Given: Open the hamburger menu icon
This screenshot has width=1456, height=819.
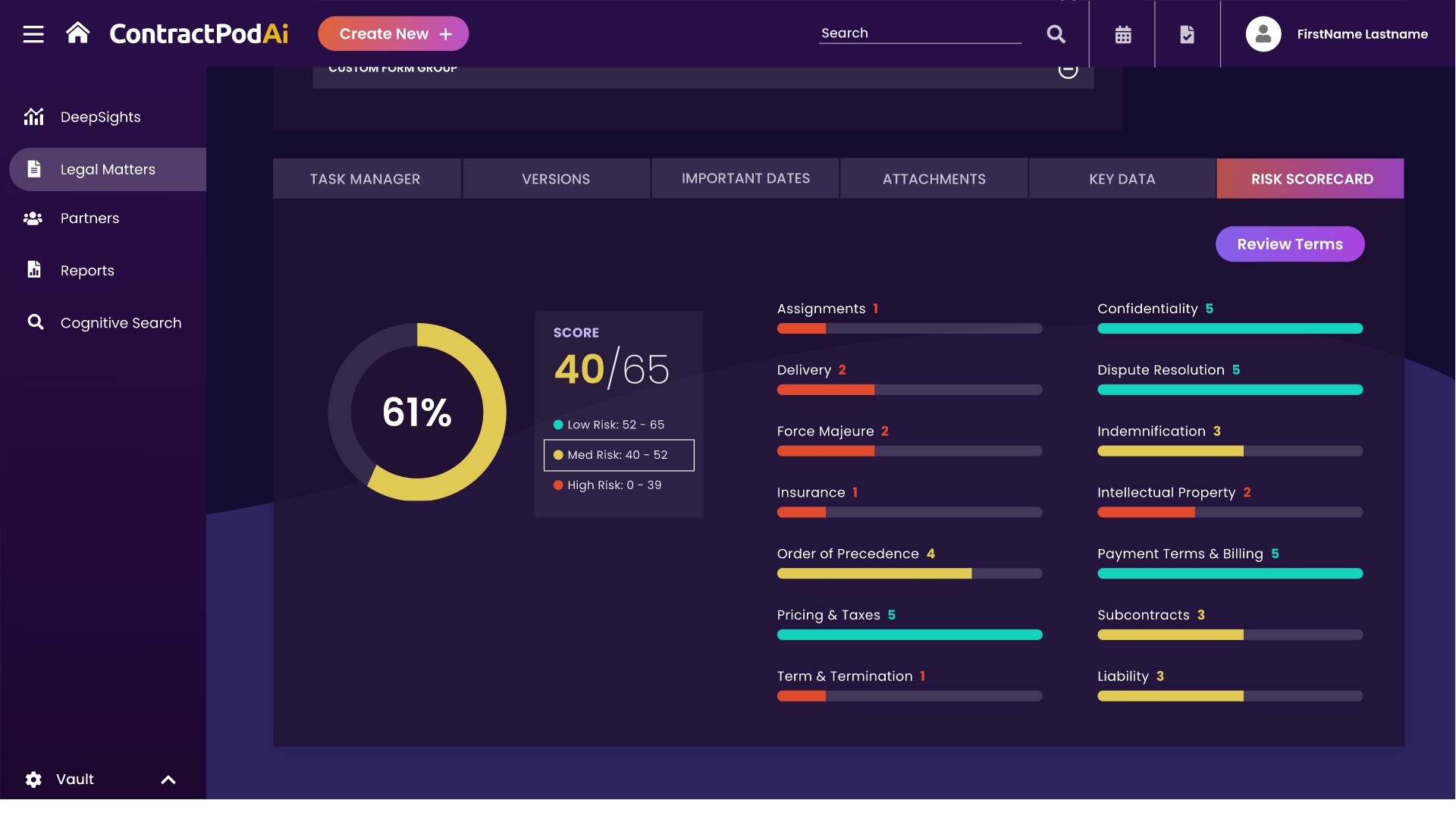Looking at the screenshot, I should pyautogui.click(x=33, y=34).
